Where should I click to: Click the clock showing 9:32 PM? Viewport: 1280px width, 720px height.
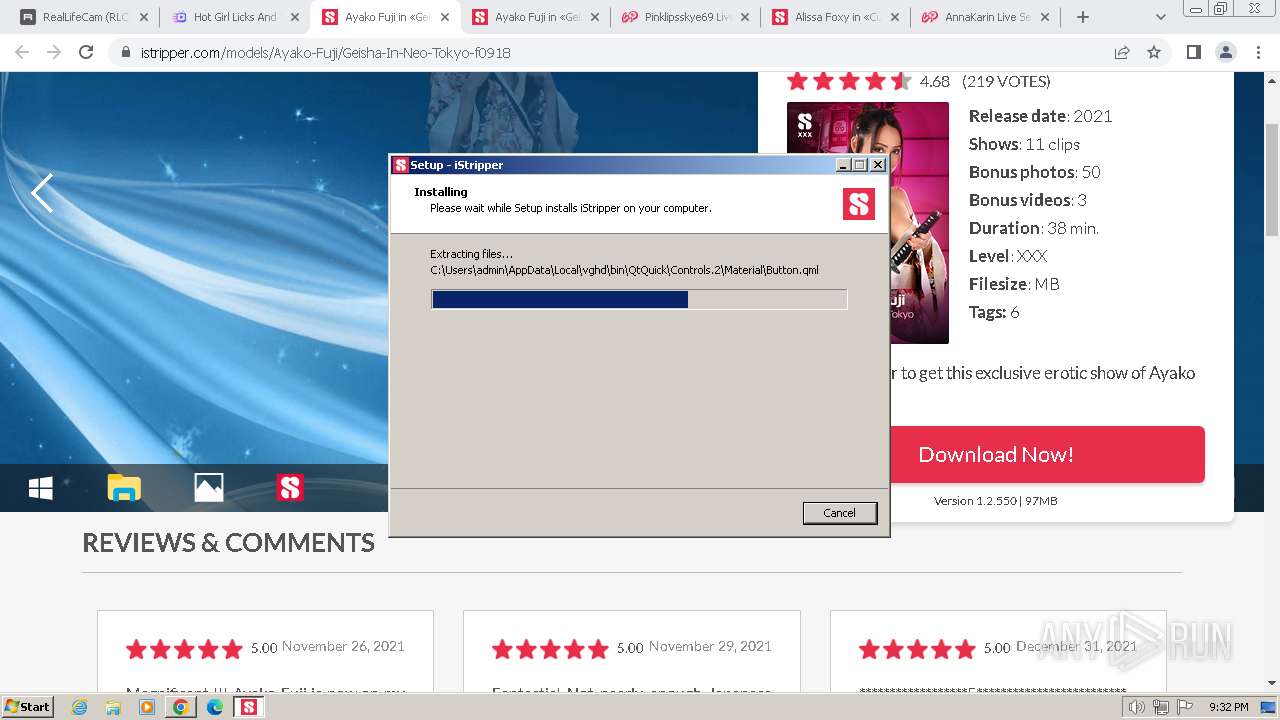click(x=1228, y=707)
